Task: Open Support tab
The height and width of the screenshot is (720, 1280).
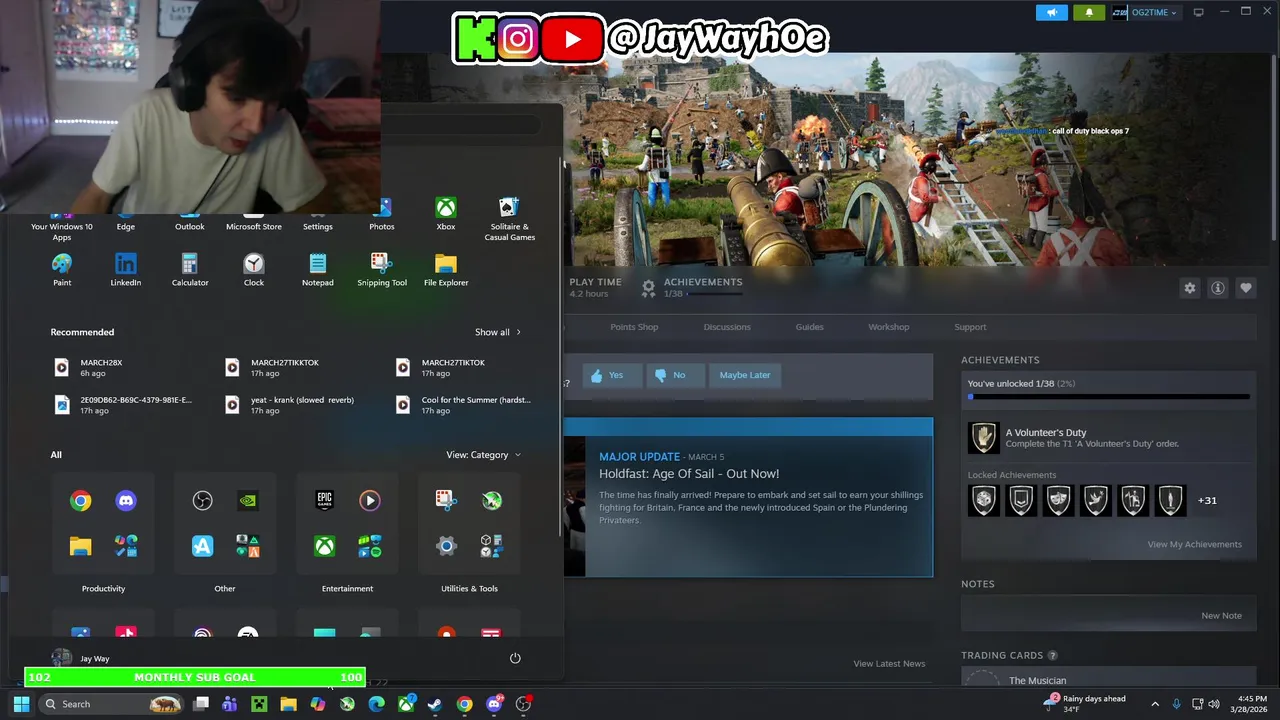Action: click(x=970, y=327)
